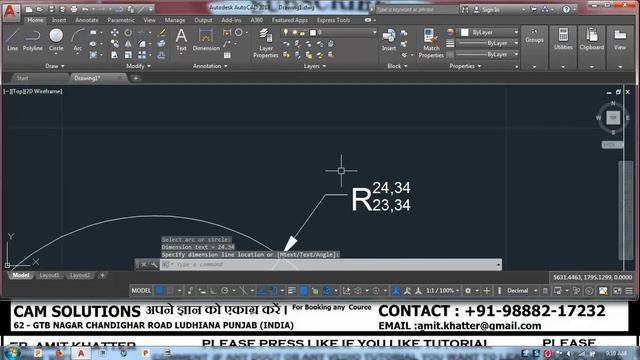
Task: Select the Arc tool
Action: click(x=78, y=40)
